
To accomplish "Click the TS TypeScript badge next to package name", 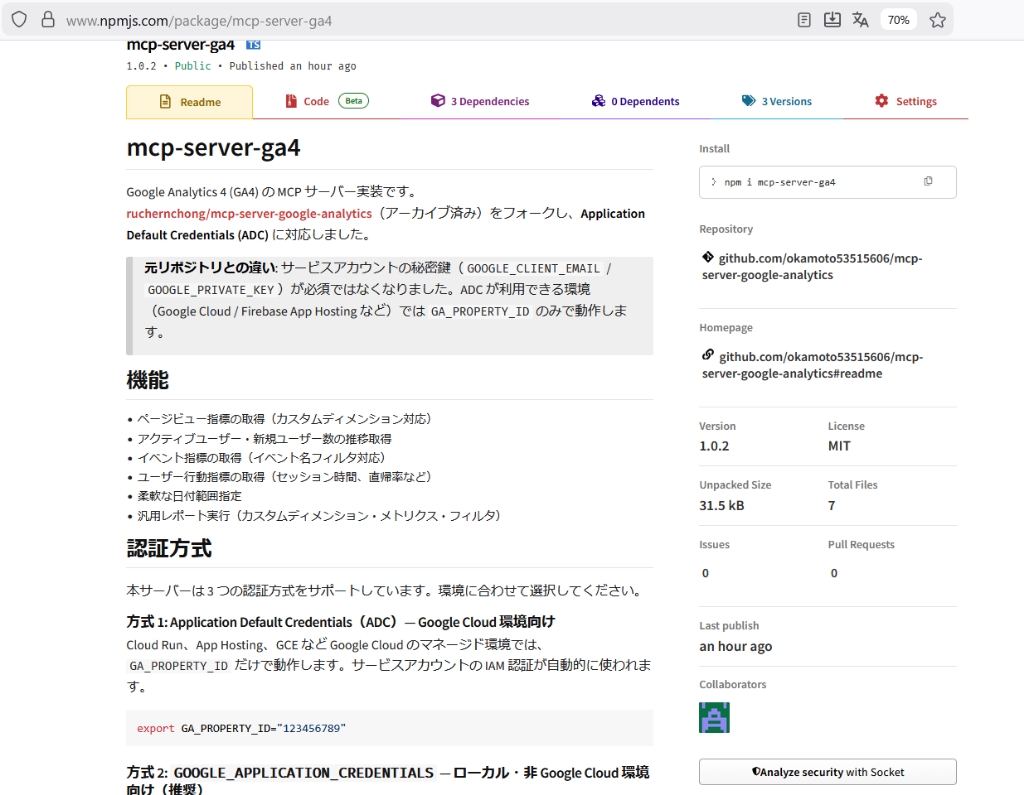I will [253, 45].
